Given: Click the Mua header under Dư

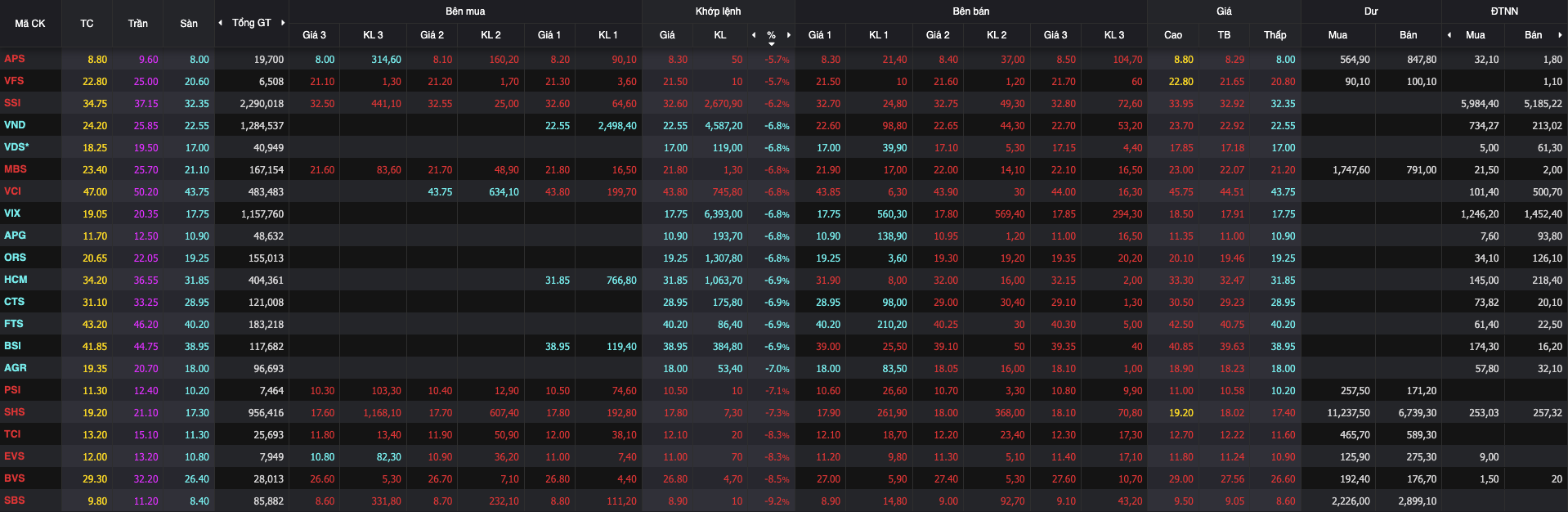Looking at the screenshot, I should point(1337,35).
